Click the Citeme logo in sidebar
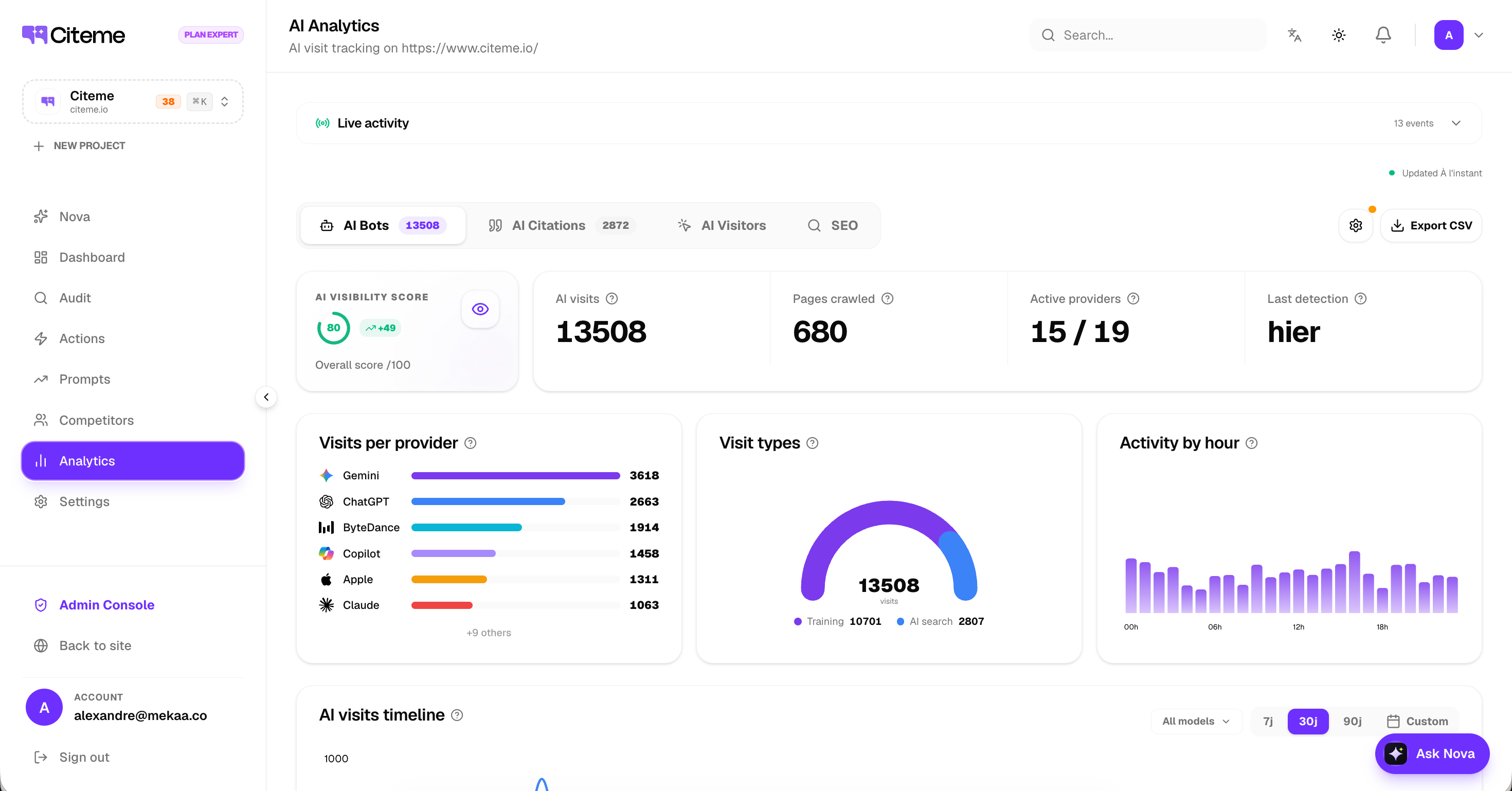The image size is (1512, 791). [74, 35]
